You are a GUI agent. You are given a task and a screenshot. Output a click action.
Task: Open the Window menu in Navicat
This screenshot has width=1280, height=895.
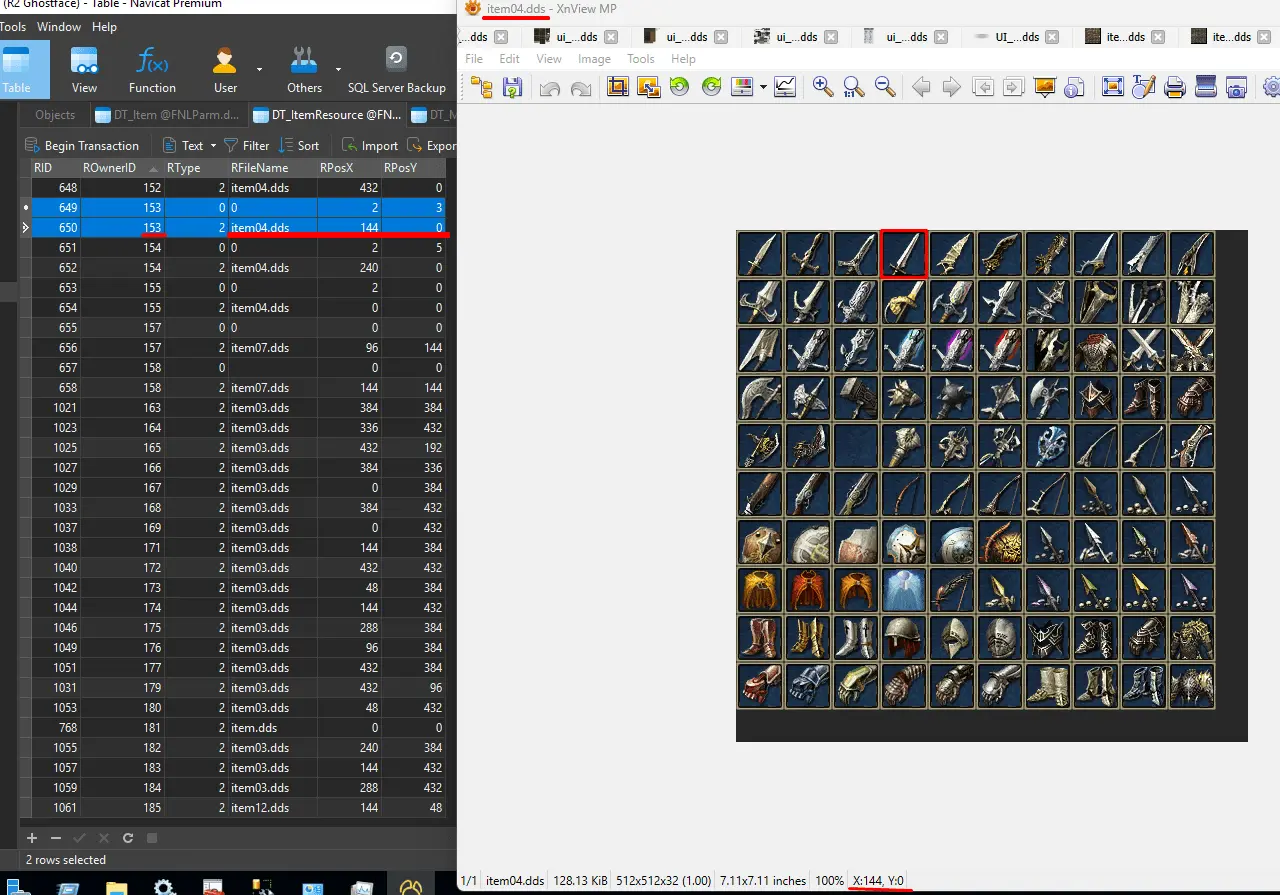[59, 27]
